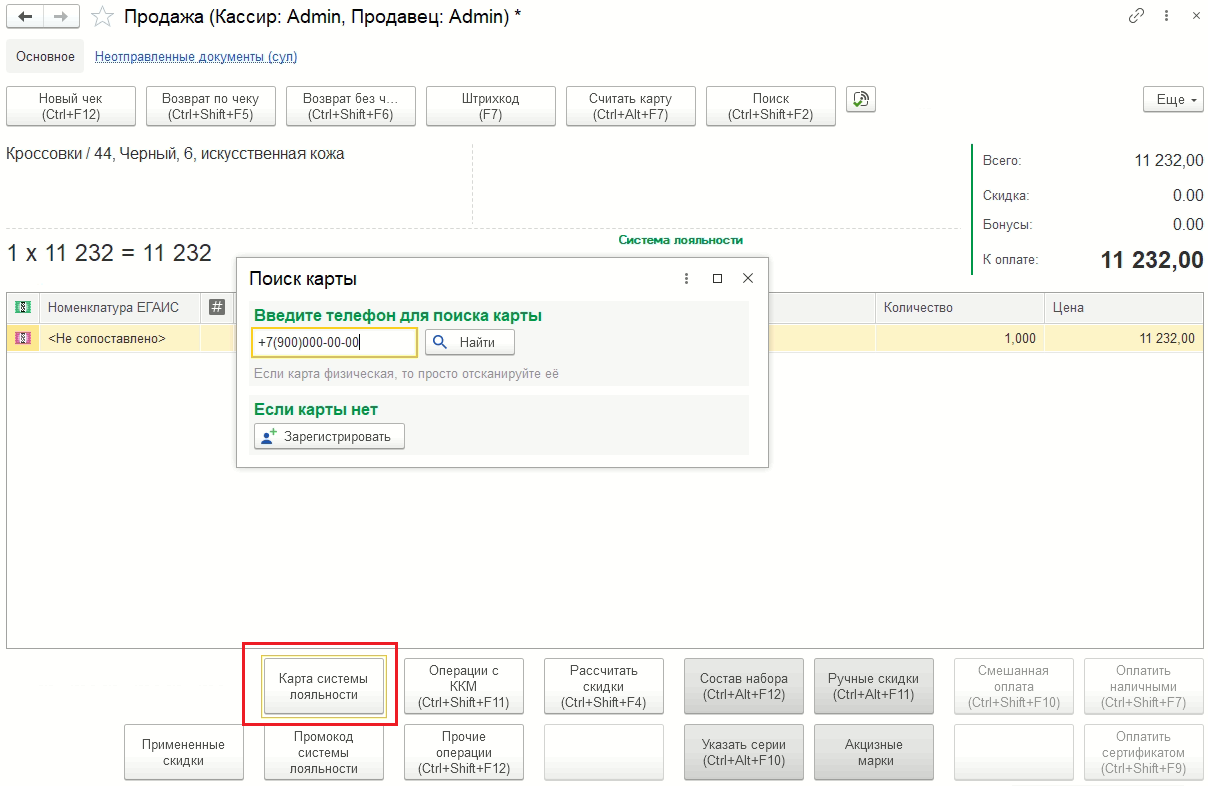Close the Поиск карты dialog
The width and height of the screenshot is (1208, 786).
(747, 279)
